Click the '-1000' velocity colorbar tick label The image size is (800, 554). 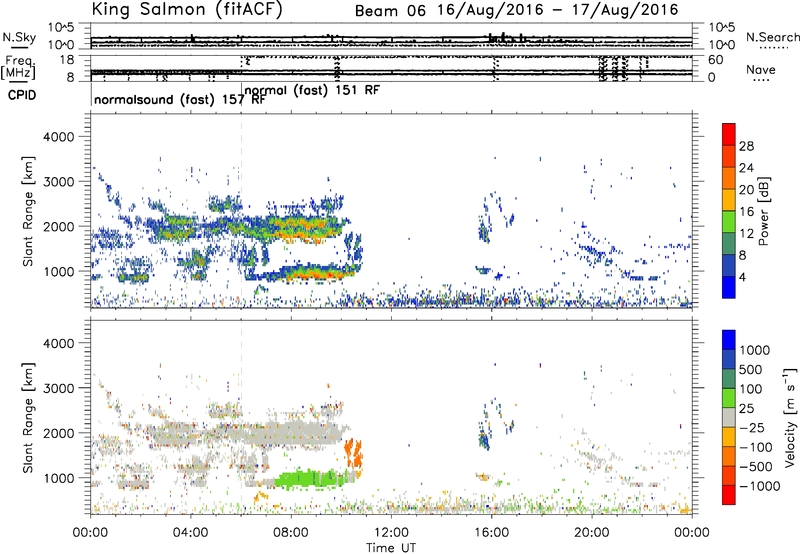tap(759, 486)
